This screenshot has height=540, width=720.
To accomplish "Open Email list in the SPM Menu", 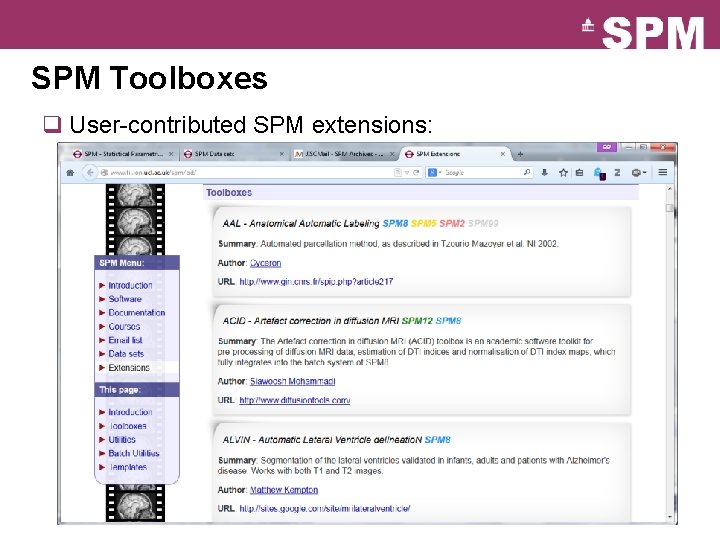I will [125, 340].
